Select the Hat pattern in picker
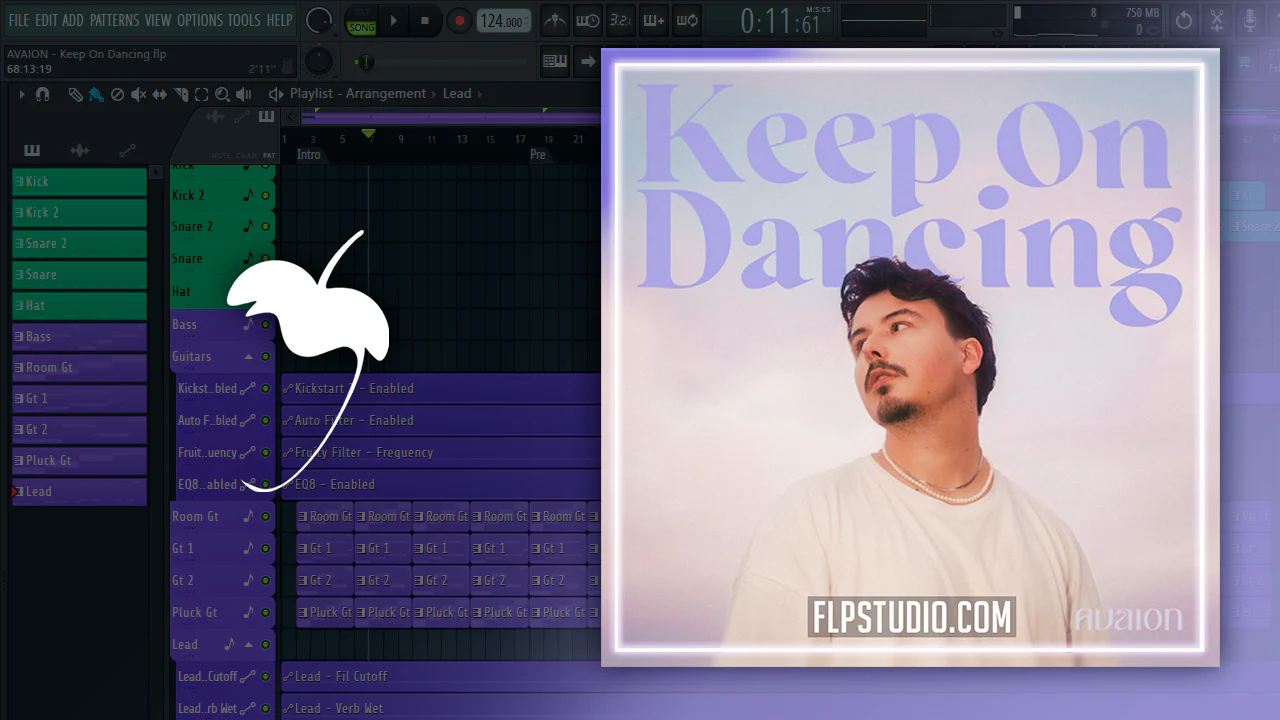Screen dimensions: 1280x720 point(80,306)
